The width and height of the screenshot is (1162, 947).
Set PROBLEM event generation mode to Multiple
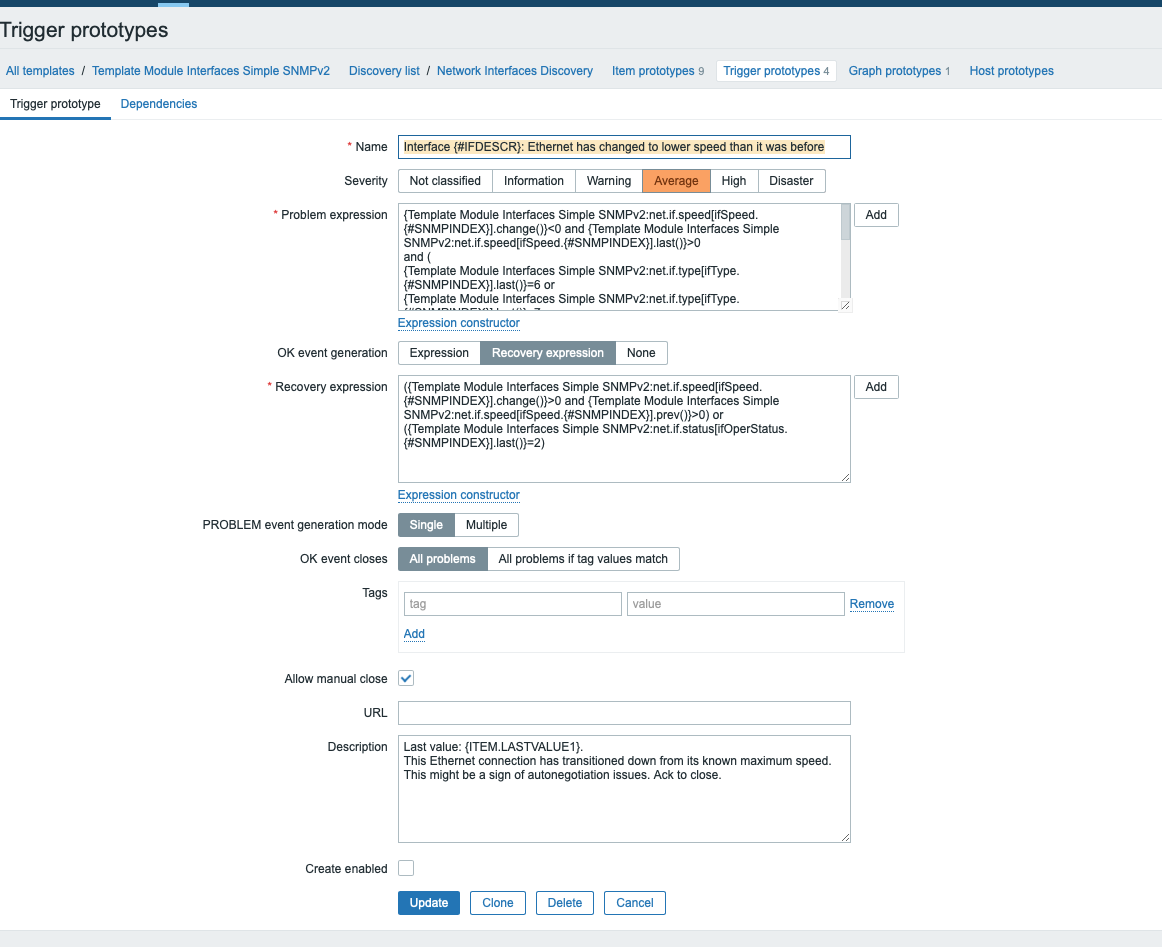pos(486,525)
